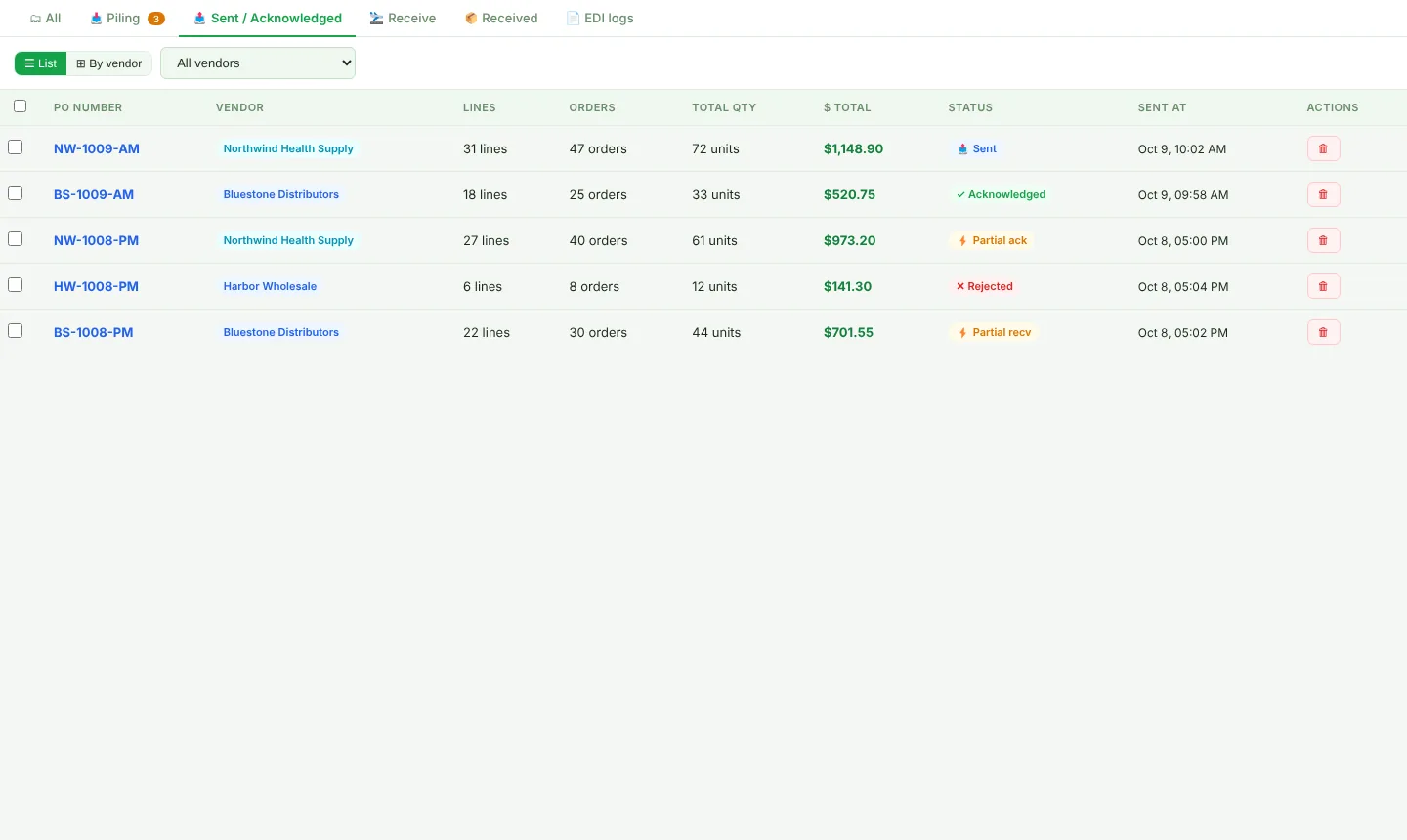Open the All vendors dropdown
Image resolution: width=1407 pixels, height=840 pixels.
pos(258,63)
